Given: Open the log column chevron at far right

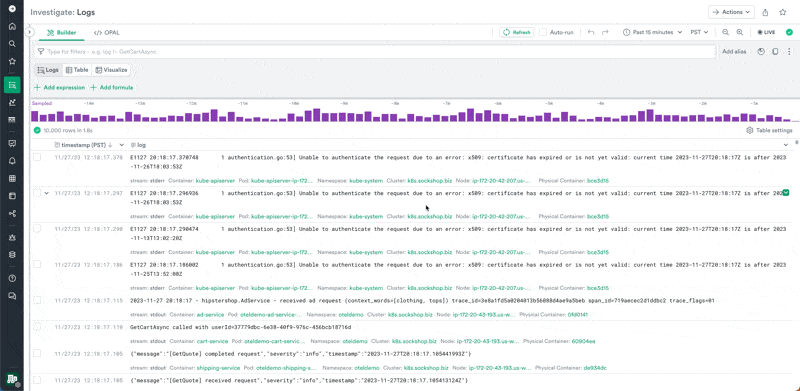Looking at the screenshot, I should (786, 145).
